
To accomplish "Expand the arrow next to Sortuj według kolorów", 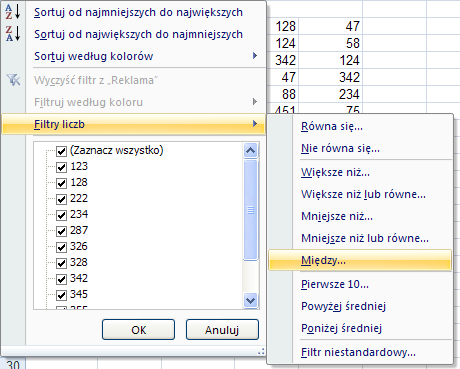I will [x=255, y=56].
